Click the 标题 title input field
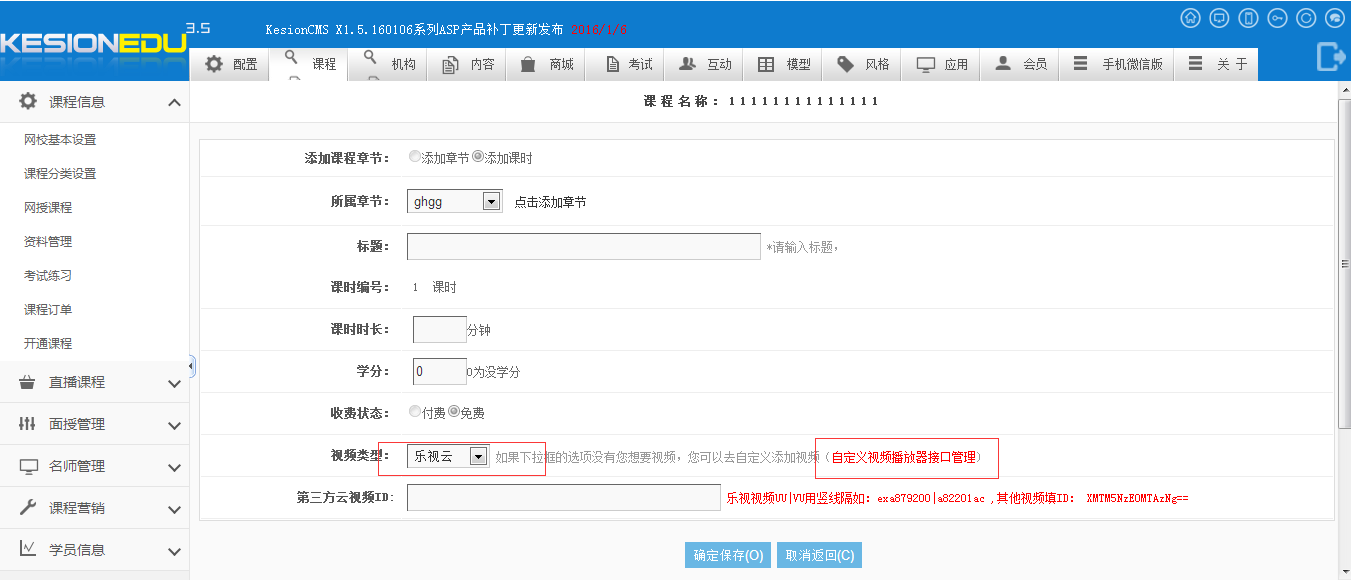 click(x=584, y=246)
